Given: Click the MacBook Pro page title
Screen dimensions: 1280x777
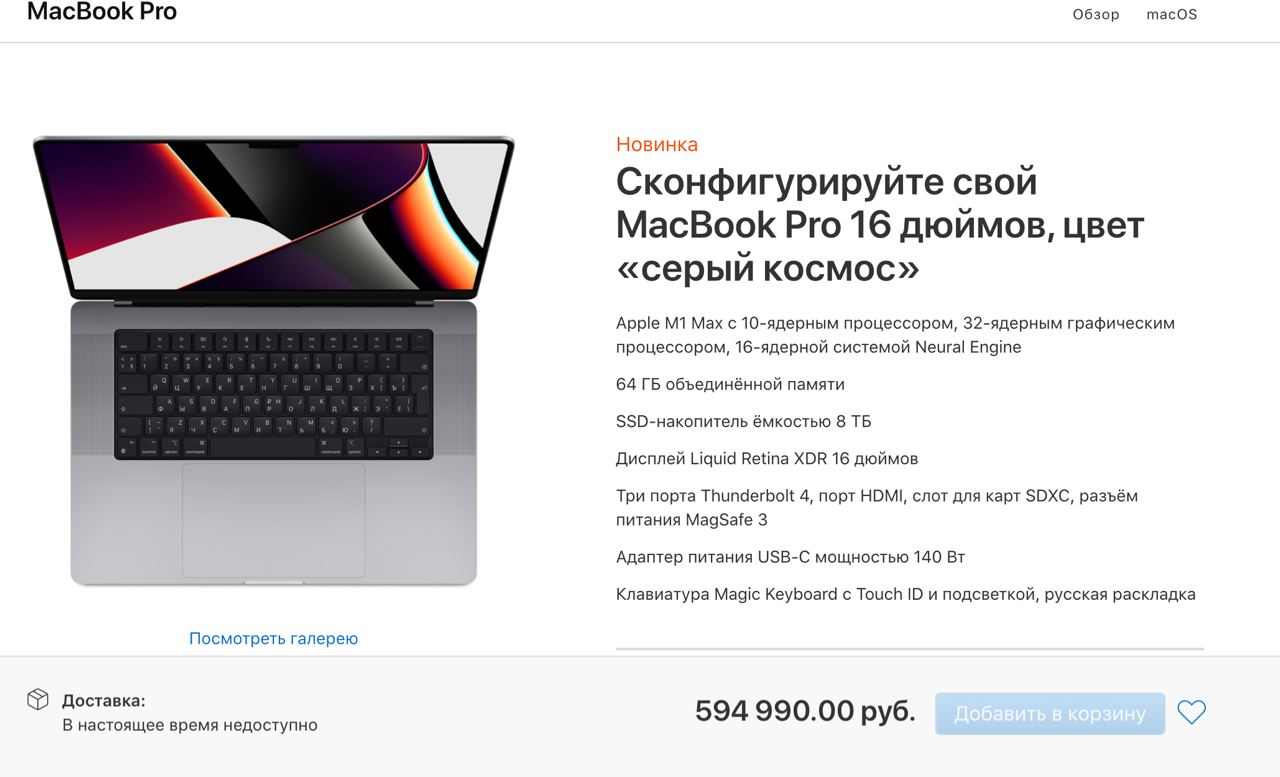Looking at the screenshot, I should [x=102, y=12].
